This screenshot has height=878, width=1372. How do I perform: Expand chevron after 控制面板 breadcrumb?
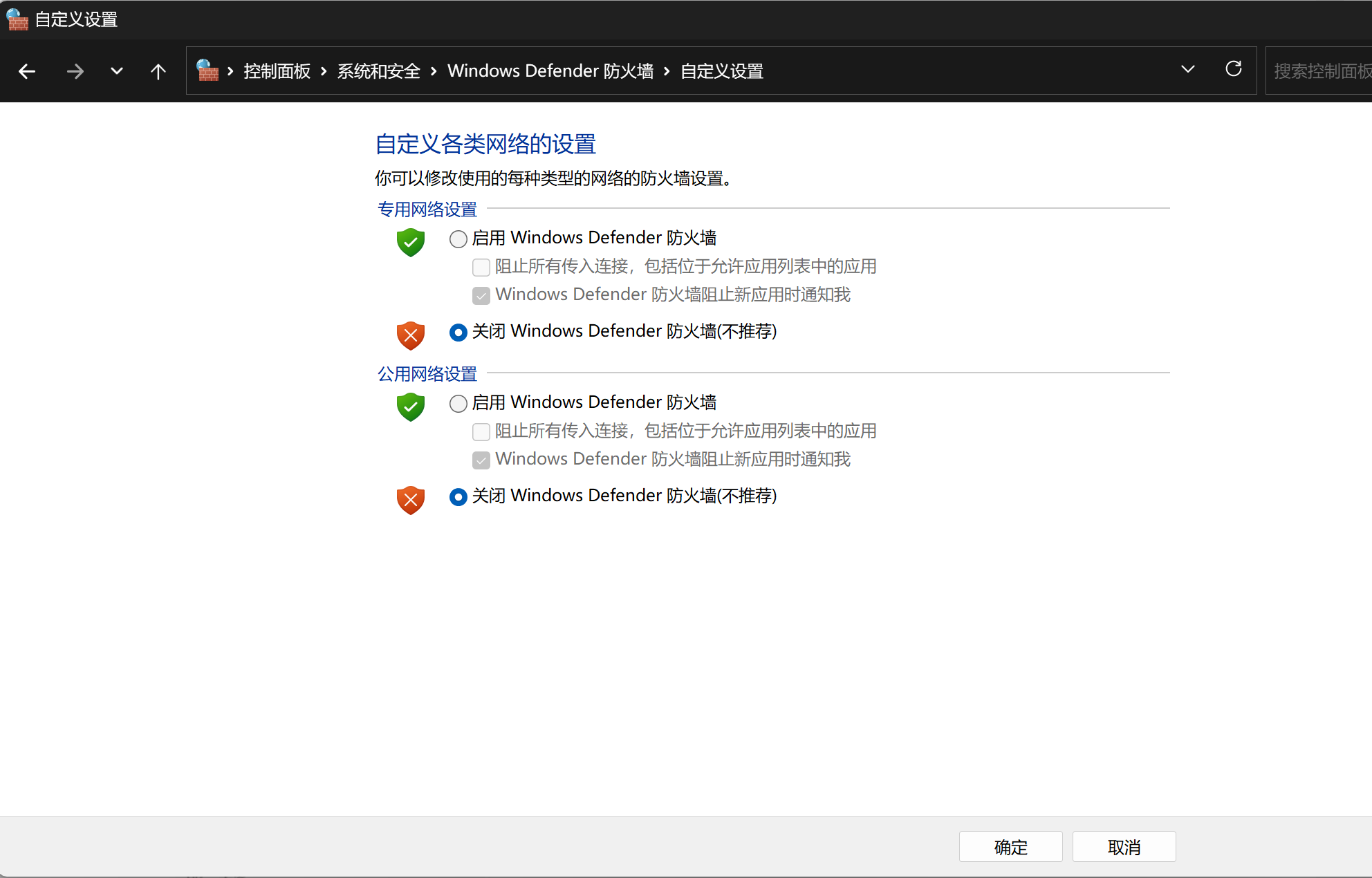pos(324,71)
